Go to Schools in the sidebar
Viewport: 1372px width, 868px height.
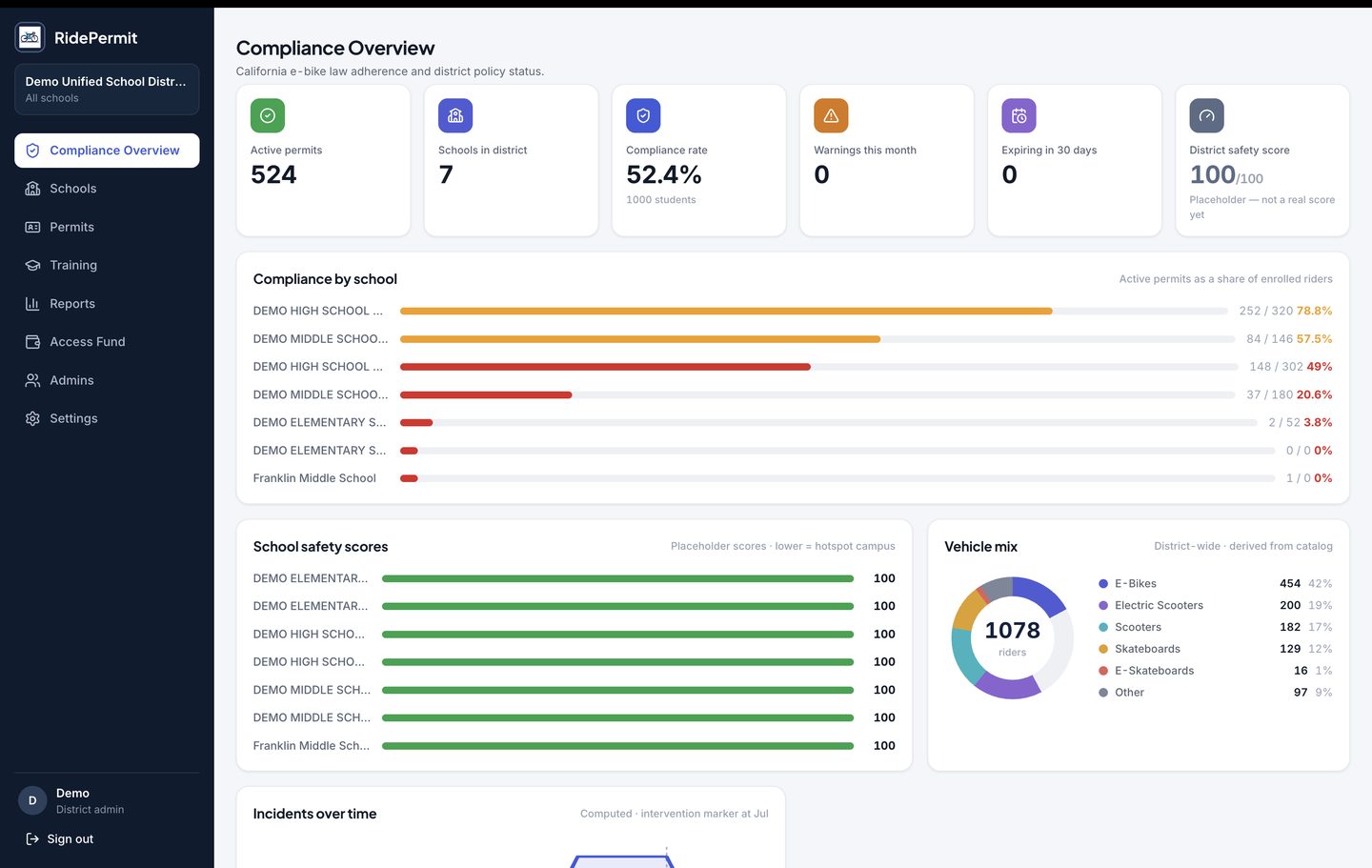click(x=107, y=189)
